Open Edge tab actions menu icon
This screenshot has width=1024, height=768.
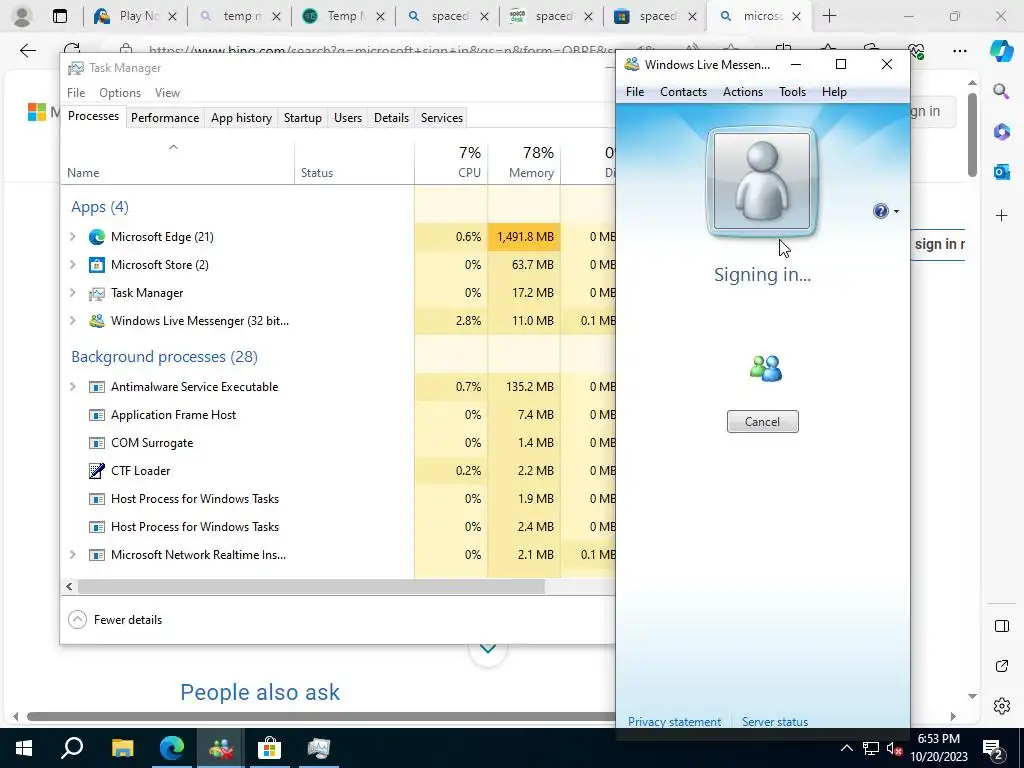point(60,16)
